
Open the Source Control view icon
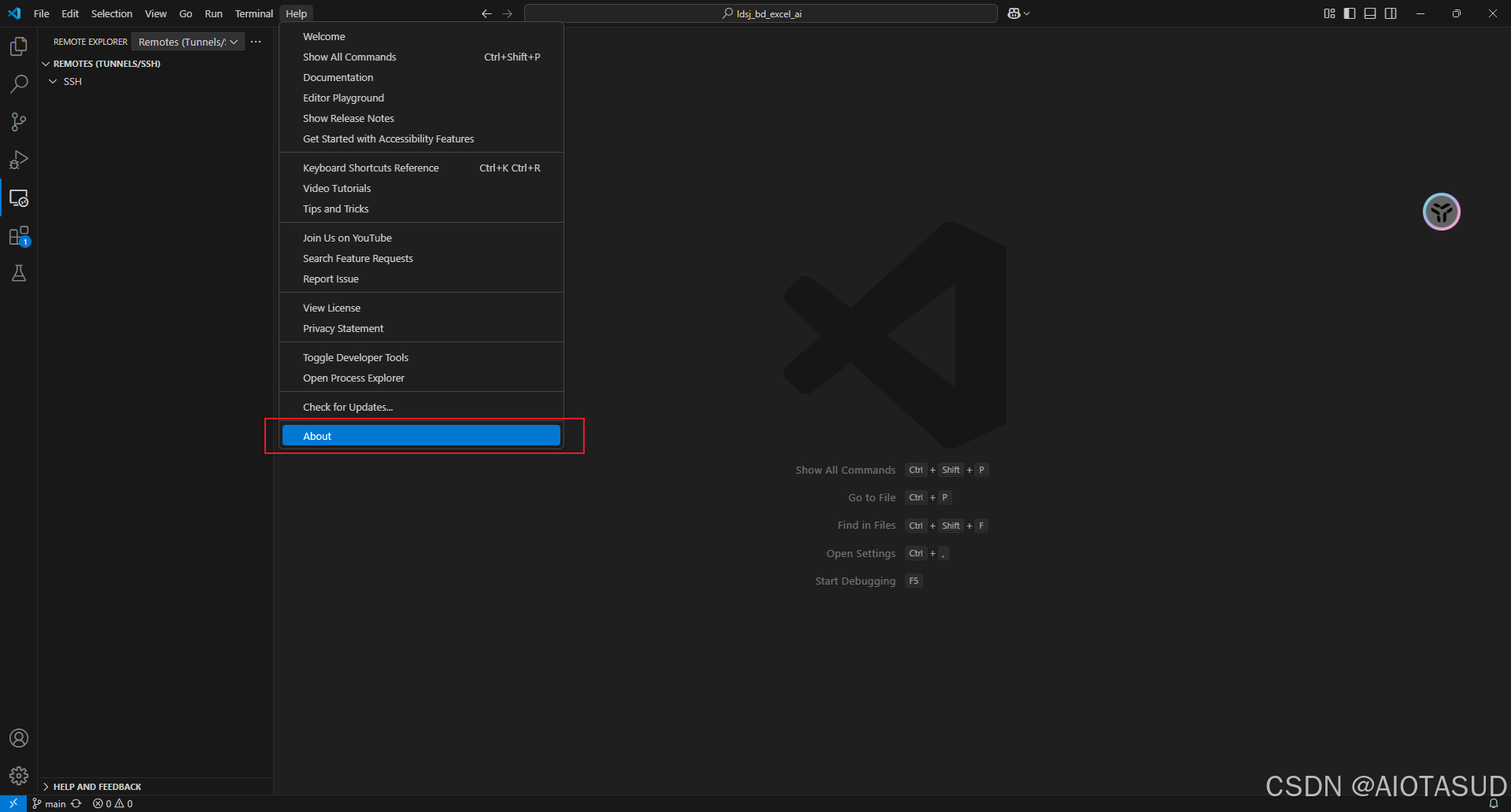click(19, 122)
